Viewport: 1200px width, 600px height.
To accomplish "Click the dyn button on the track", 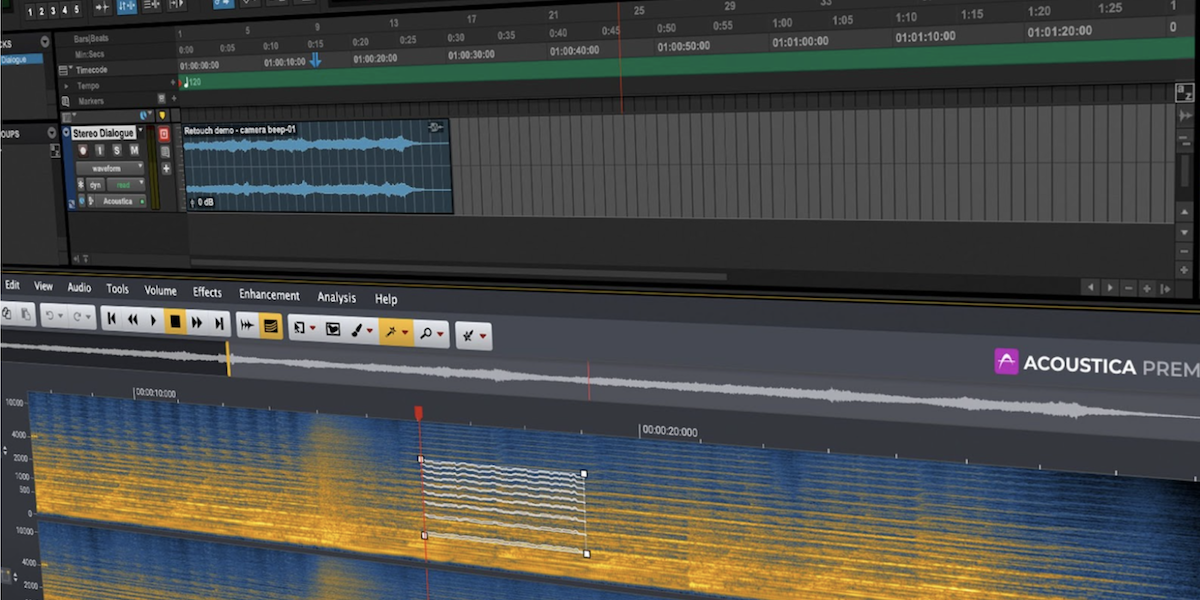I will tap(95, 184).
